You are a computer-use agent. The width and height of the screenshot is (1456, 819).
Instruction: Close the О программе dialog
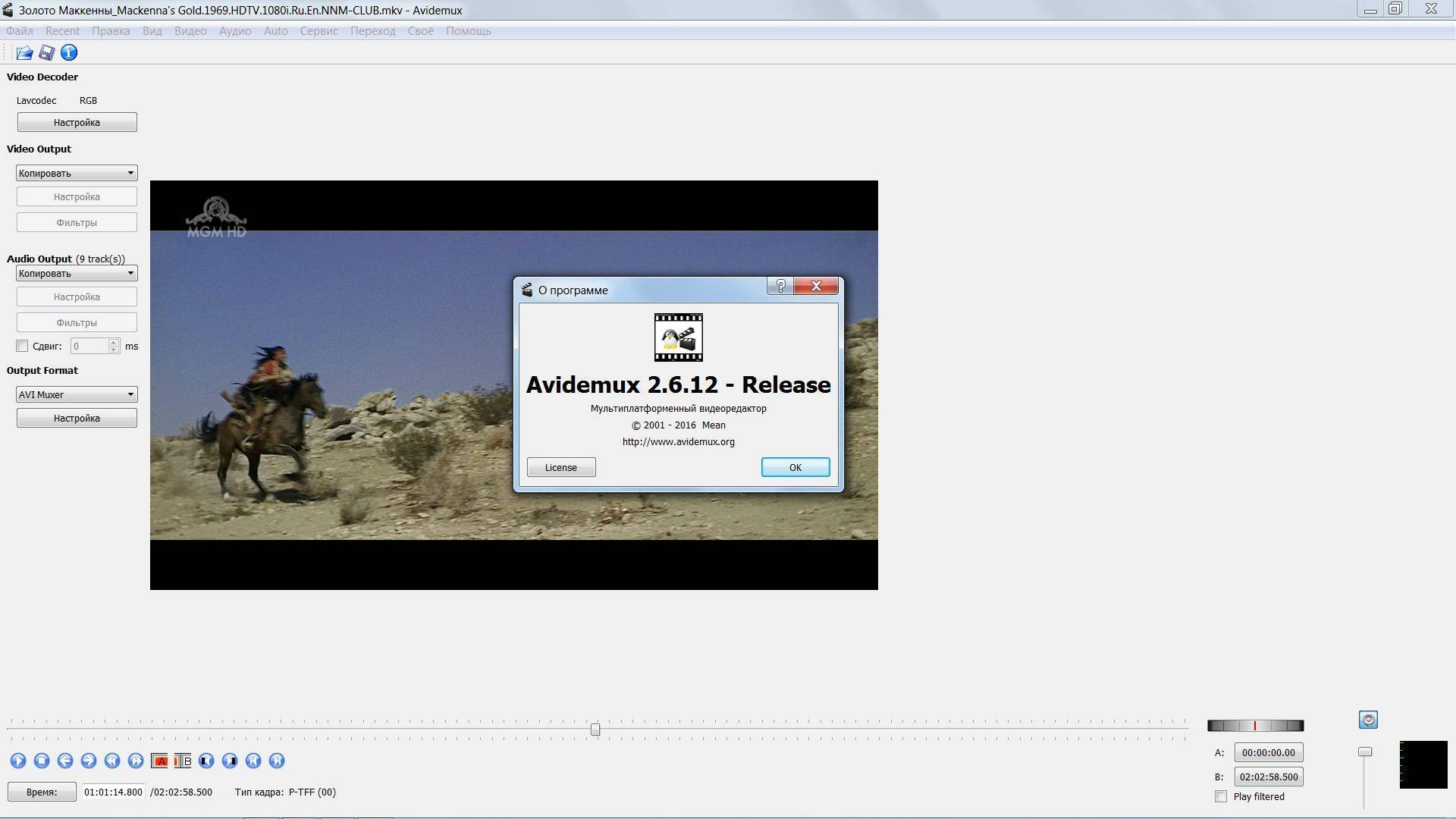[x=816, y=286]
